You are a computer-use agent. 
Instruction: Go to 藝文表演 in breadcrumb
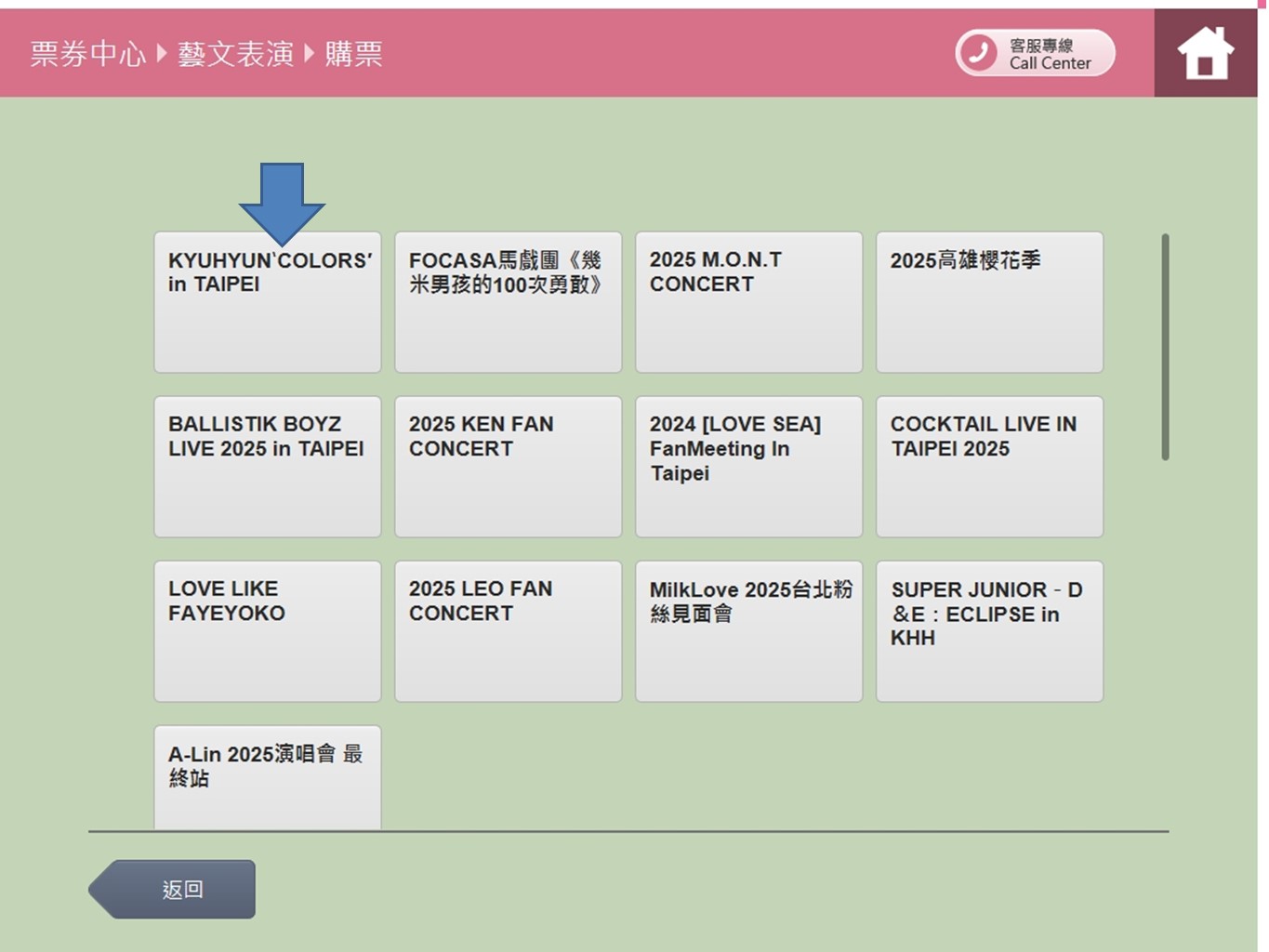[x=235, y=54]
